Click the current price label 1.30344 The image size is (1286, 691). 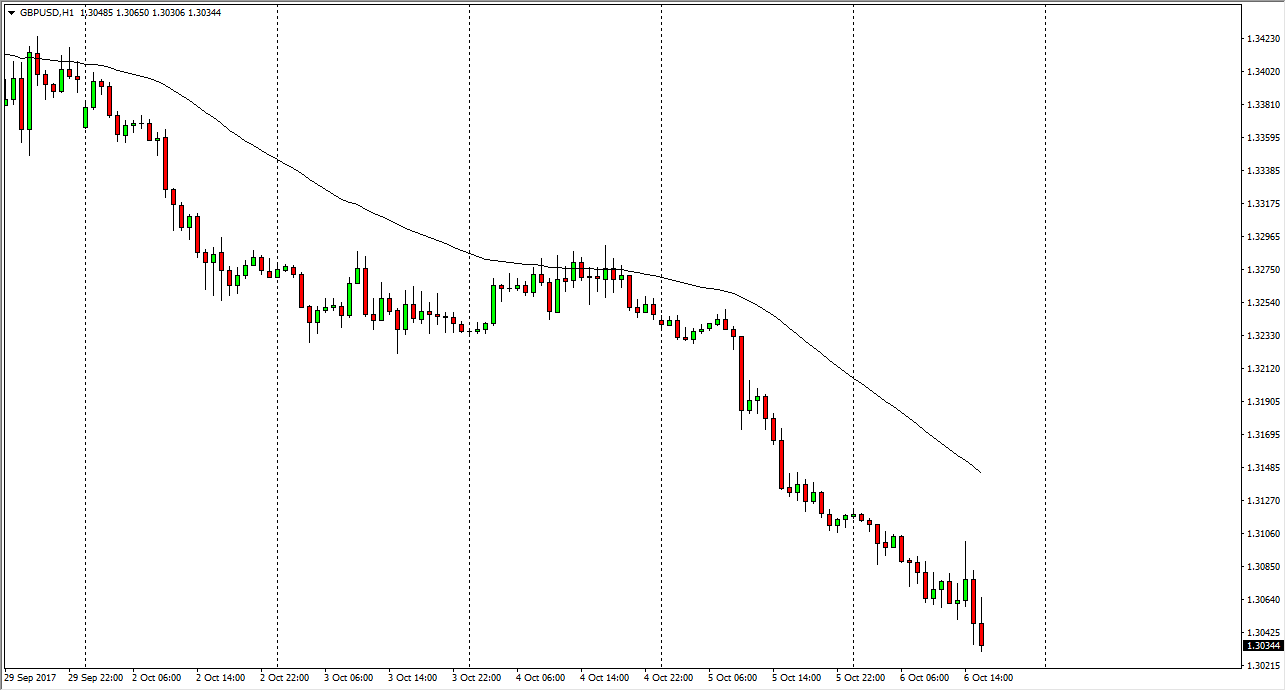point(1263,646)
